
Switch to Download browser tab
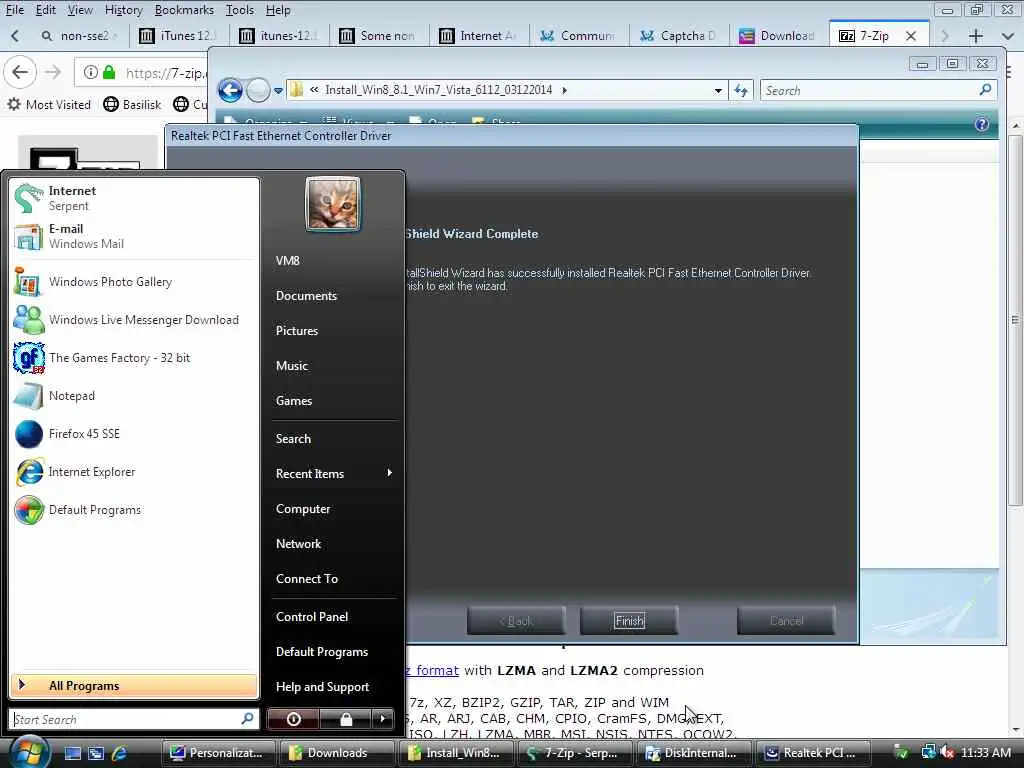[778, 35]
